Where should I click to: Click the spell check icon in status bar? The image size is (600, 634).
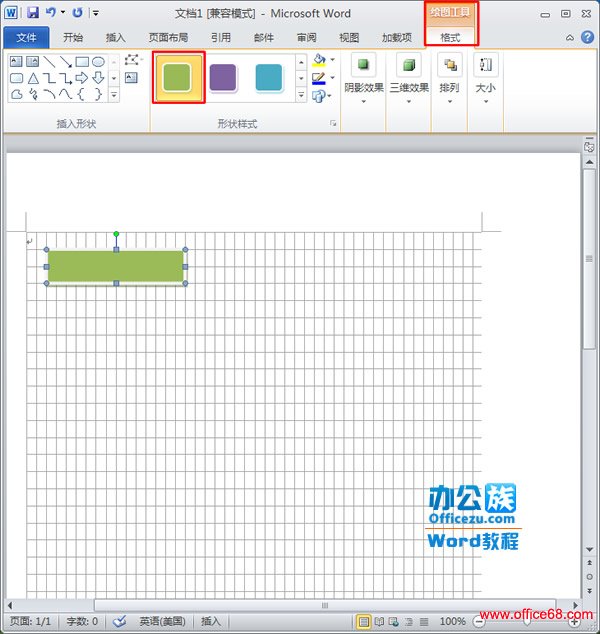click(119, 621)
